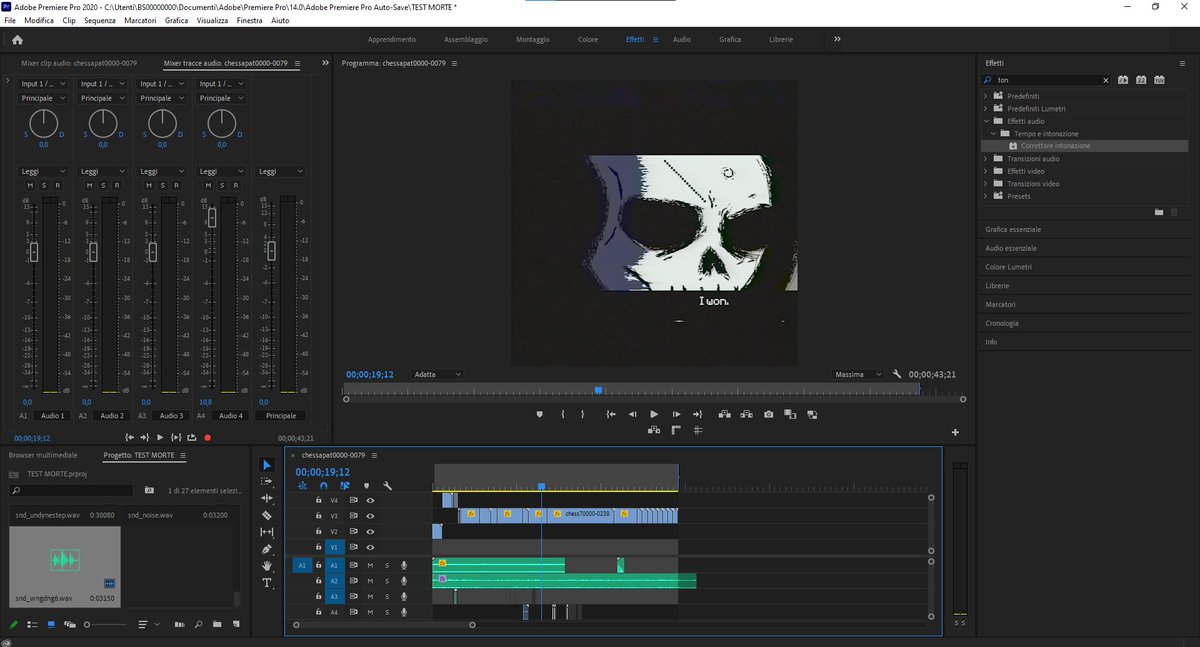Select the Track Select Forward tool

[x=267, y=481]
